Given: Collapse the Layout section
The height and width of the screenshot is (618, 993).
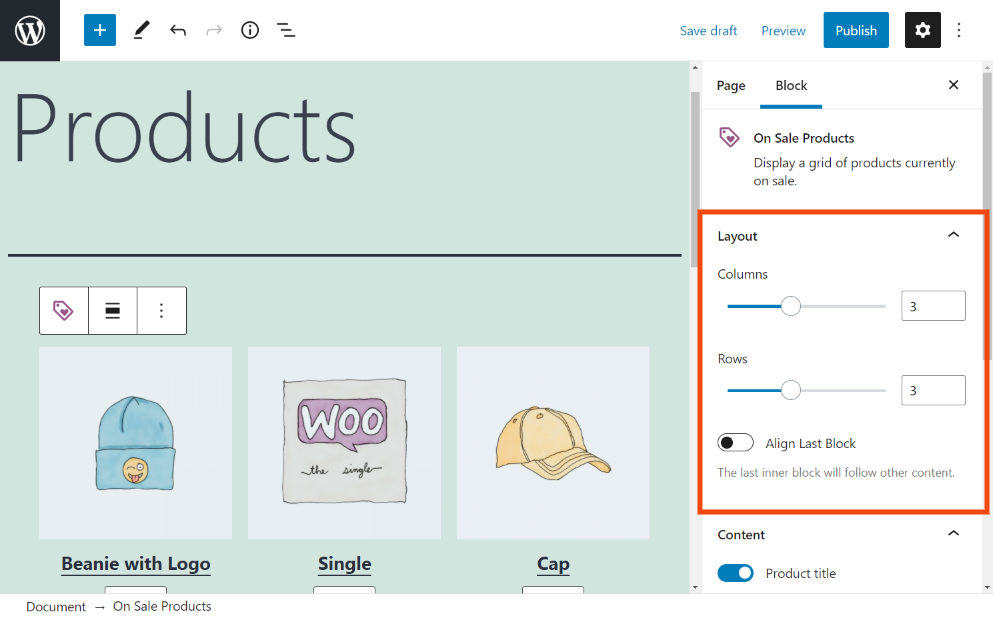Looking at the screenshot, I should (953, 234).
